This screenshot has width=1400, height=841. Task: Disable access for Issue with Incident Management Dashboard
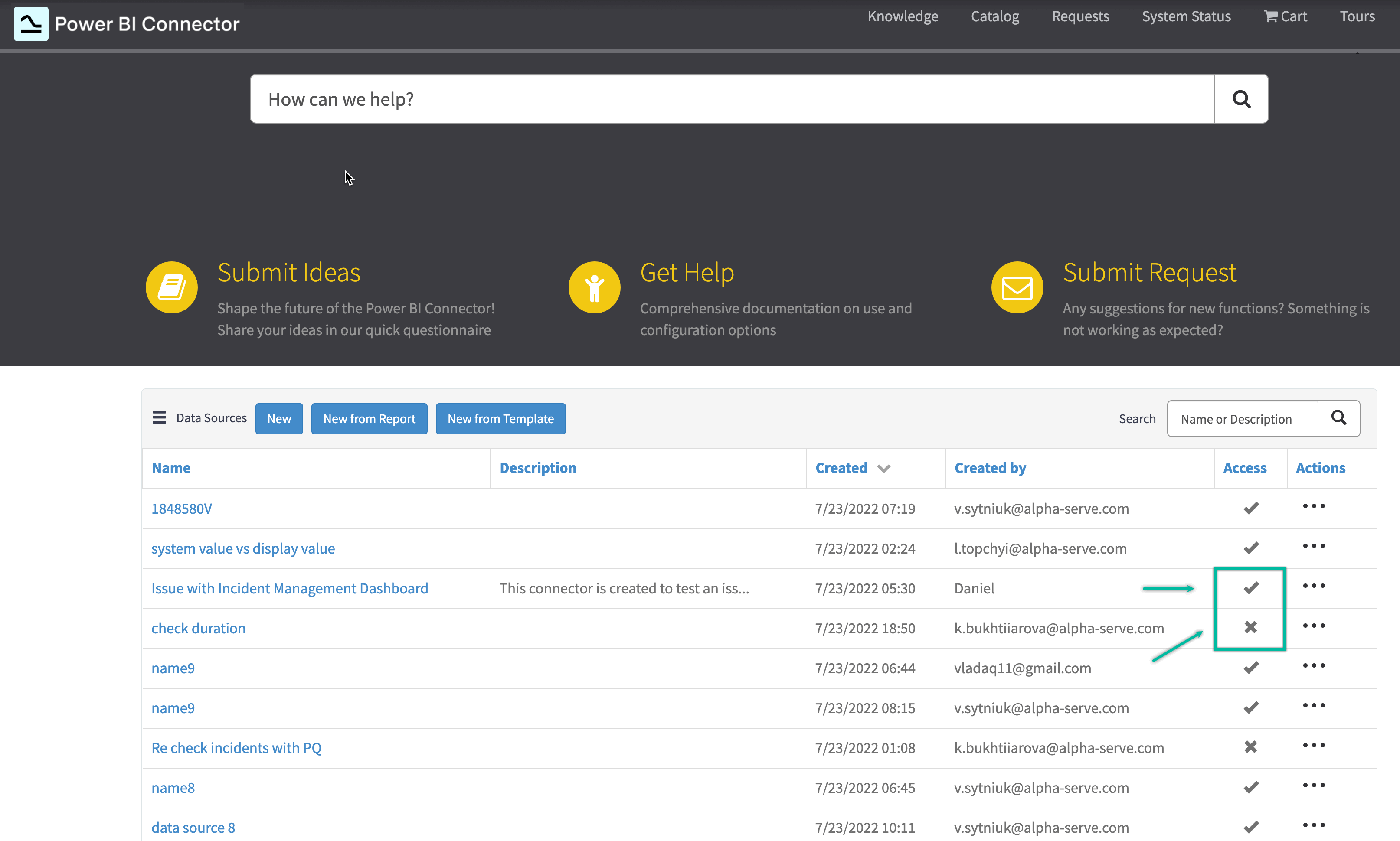tap(1251, 587)
